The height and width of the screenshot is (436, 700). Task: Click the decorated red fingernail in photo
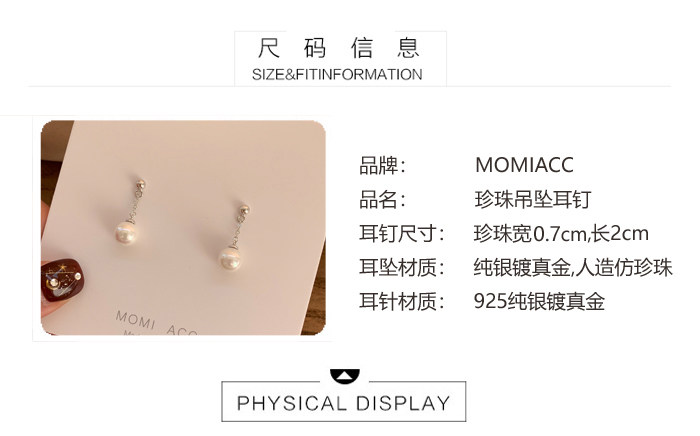coord(62,279)
